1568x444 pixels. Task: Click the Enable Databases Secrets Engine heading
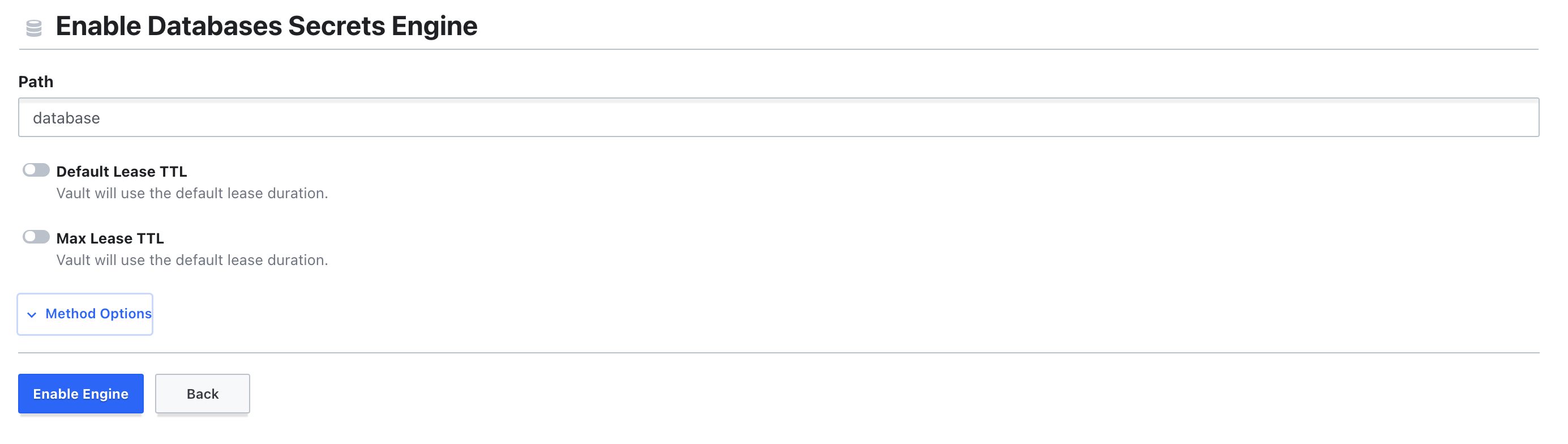[266, 26]
